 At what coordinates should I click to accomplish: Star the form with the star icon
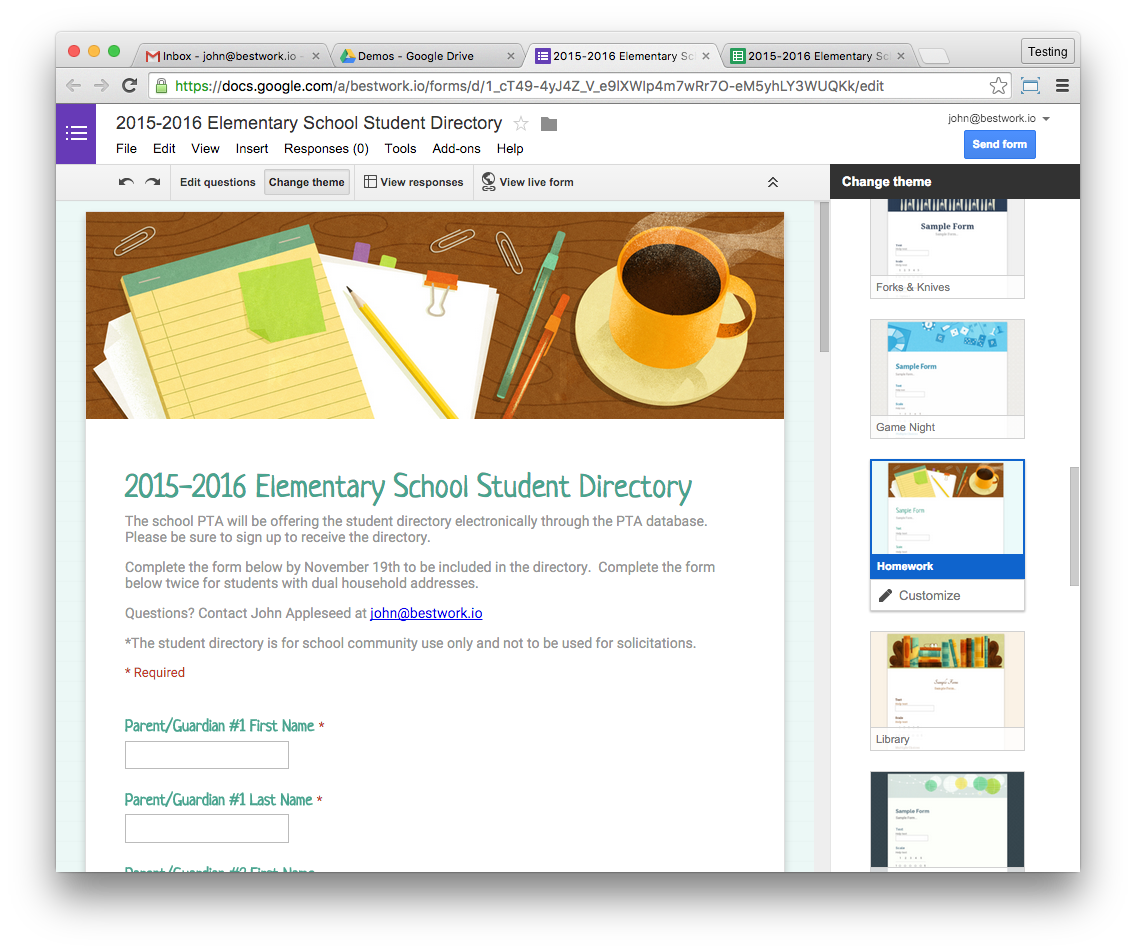[x=521, y=124]
